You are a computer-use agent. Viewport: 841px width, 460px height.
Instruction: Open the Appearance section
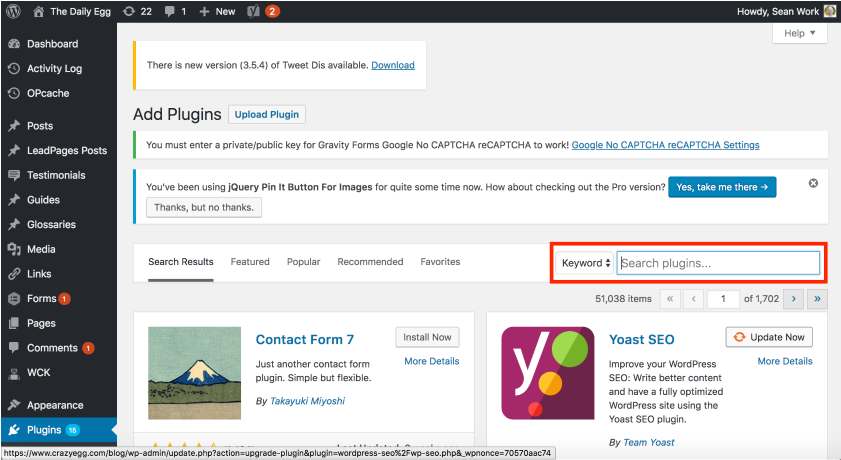55,405
